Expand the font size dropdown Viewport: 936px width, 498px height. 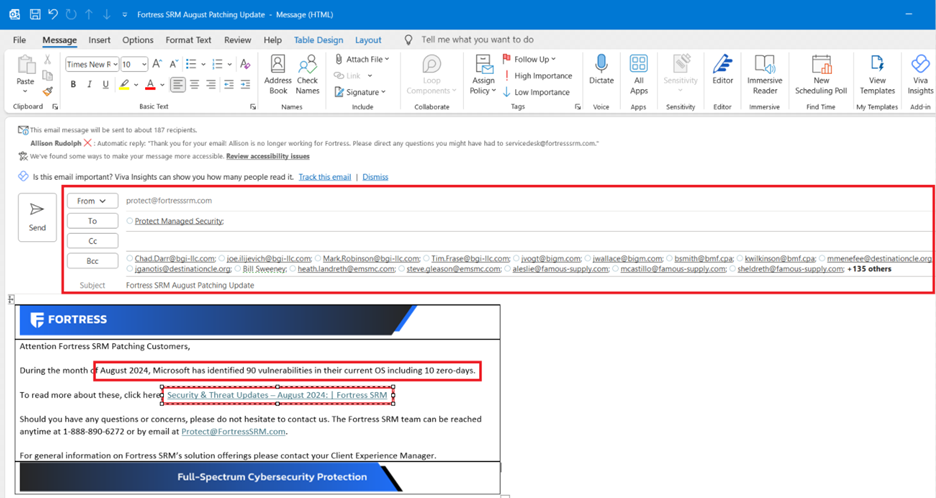[143, 64]
